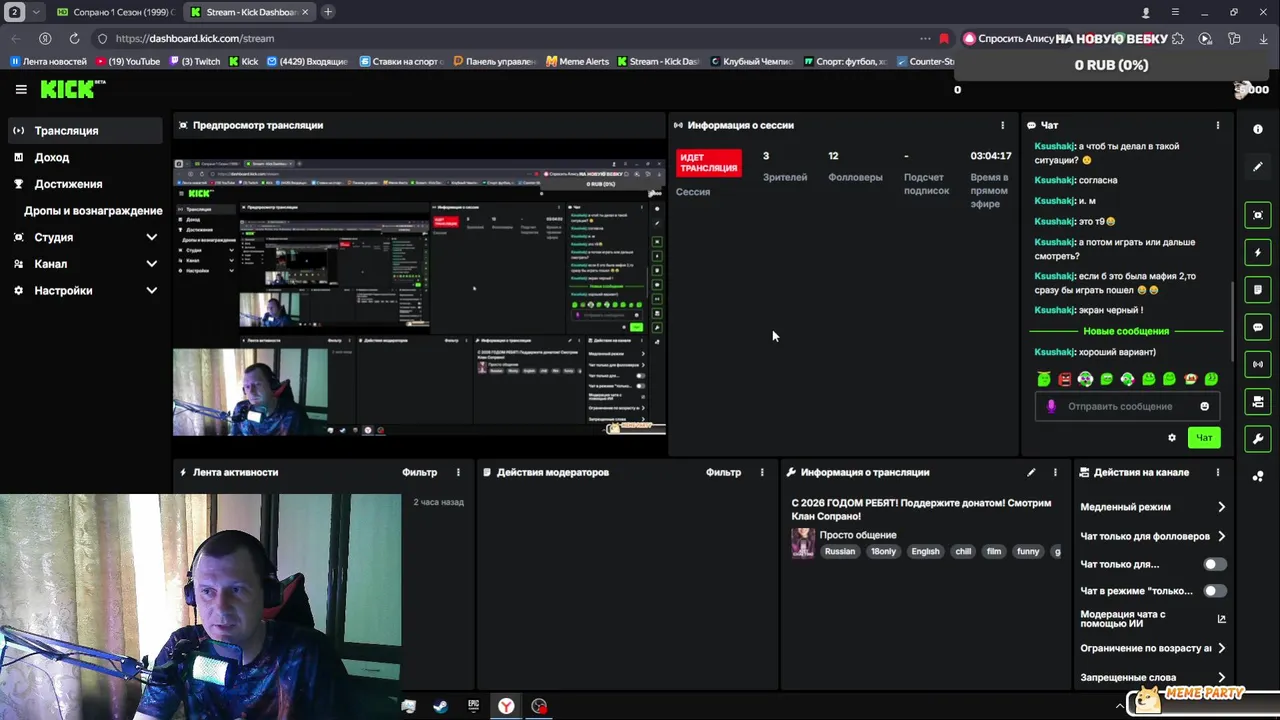Select Трансляция in the sidebar

[84, 130]
